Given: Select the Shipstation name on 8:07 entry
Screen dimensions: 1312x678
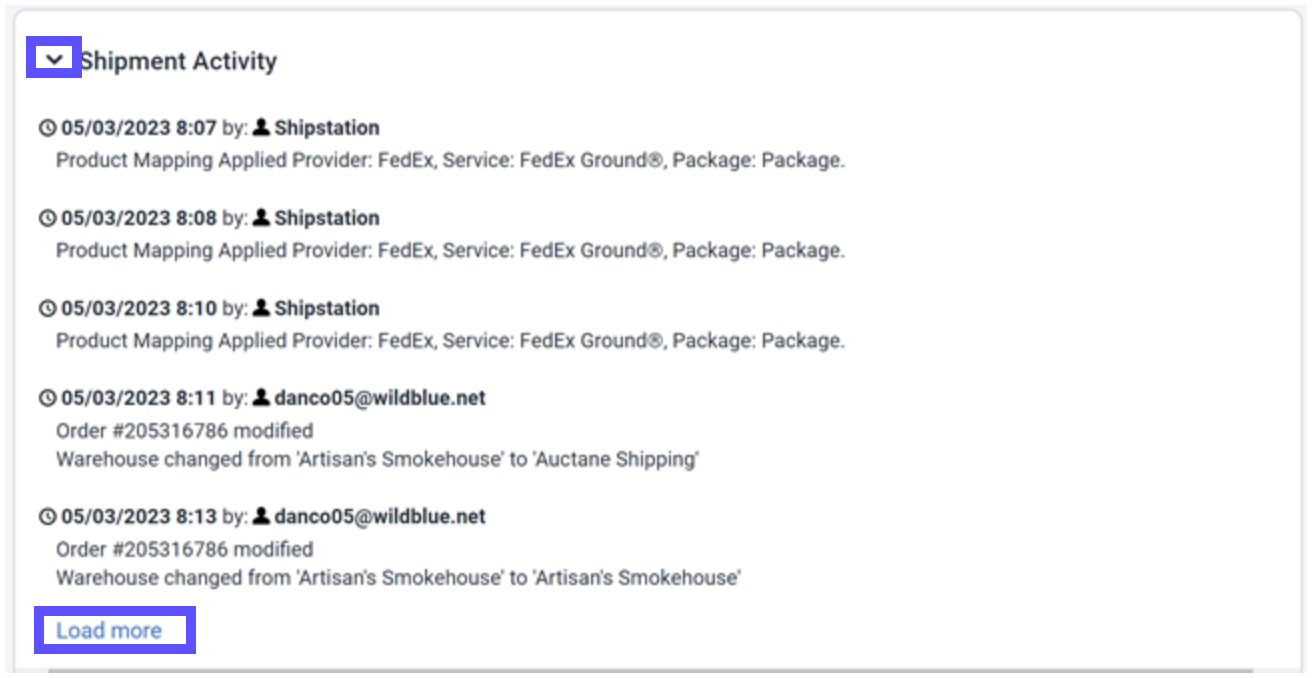Looking at the screenshot, I should click(327, 128).
